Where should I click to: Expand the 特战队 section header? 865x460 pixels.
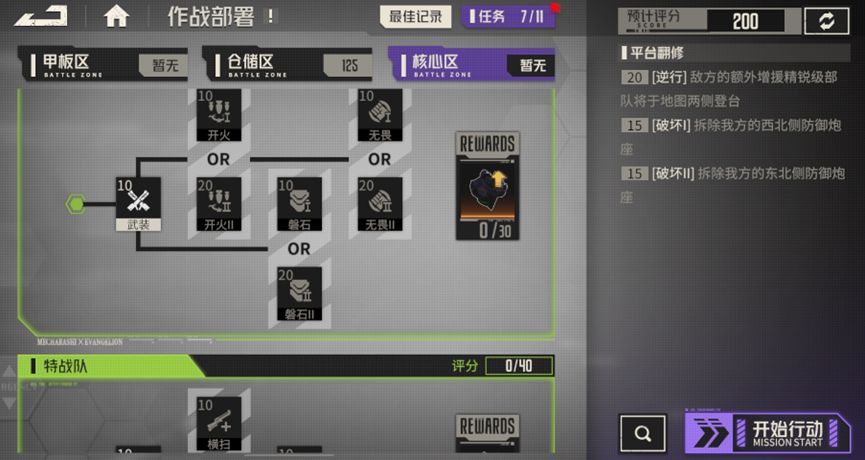pyautogui.click(x=286, y=366)
